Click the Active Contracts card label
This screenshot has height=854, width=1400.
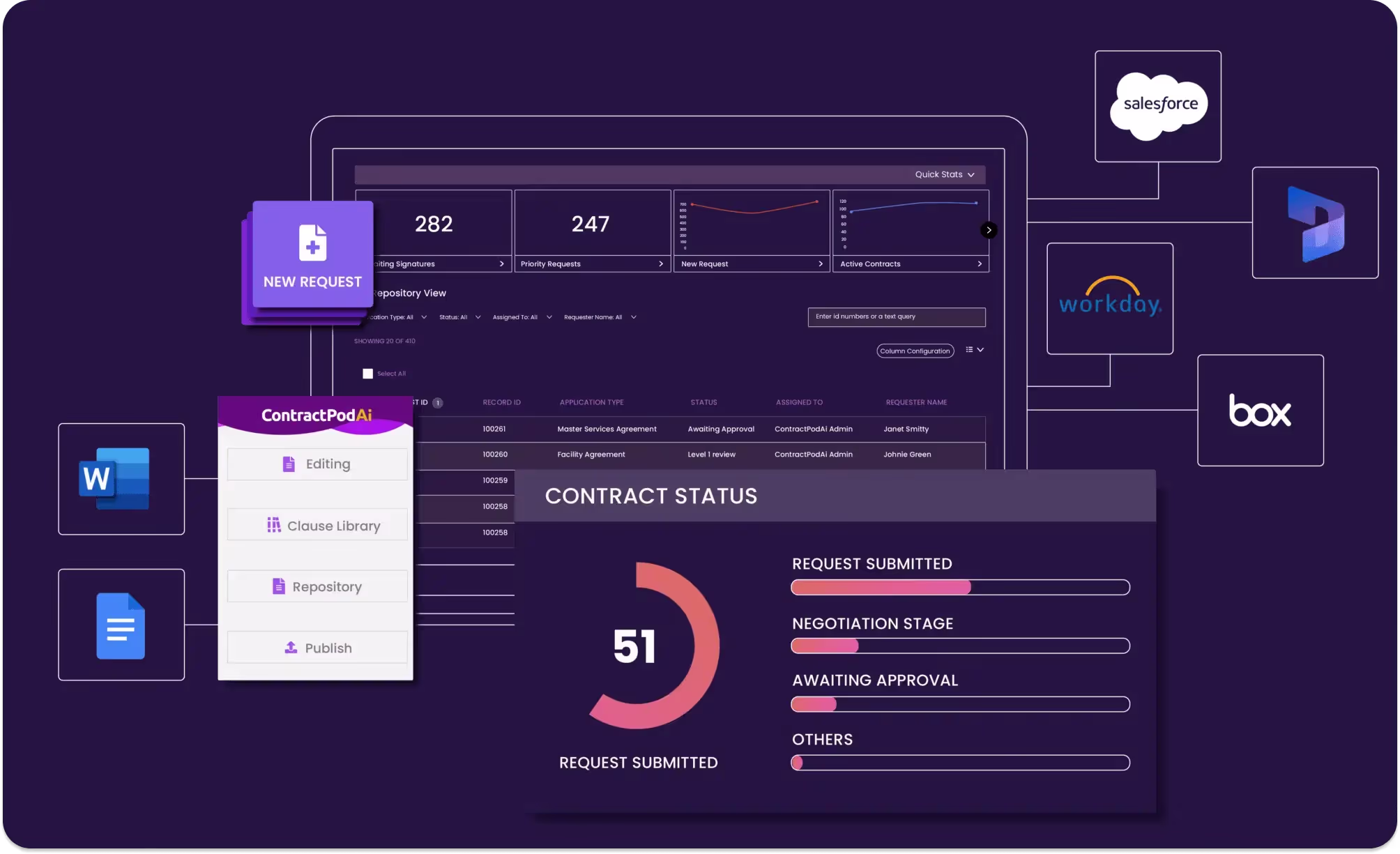(870, 264)
